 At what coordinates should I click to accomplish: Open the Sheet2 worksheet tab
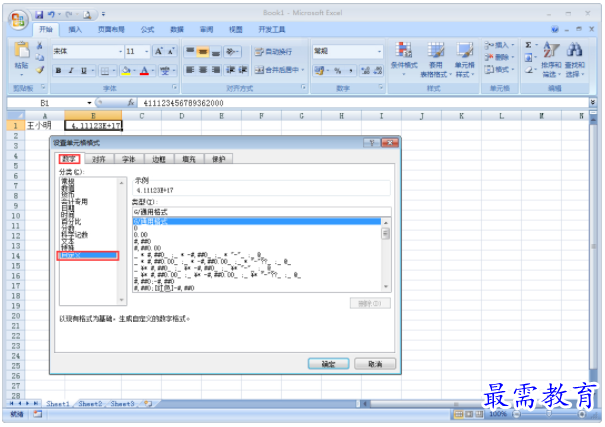point(90,403)
